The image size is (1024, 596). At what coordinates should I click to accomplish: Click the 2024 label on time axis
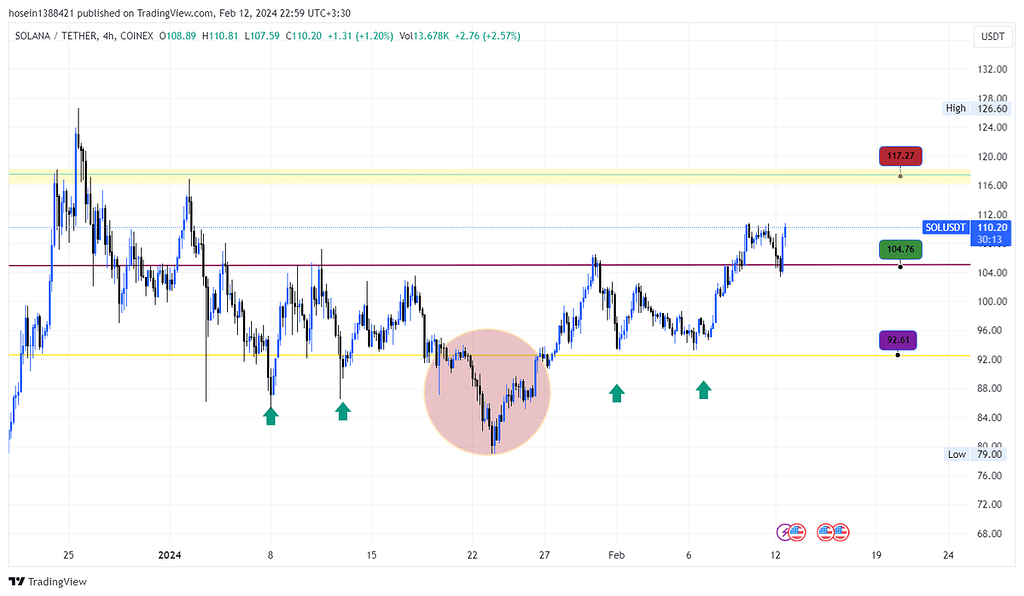point(170,555)
